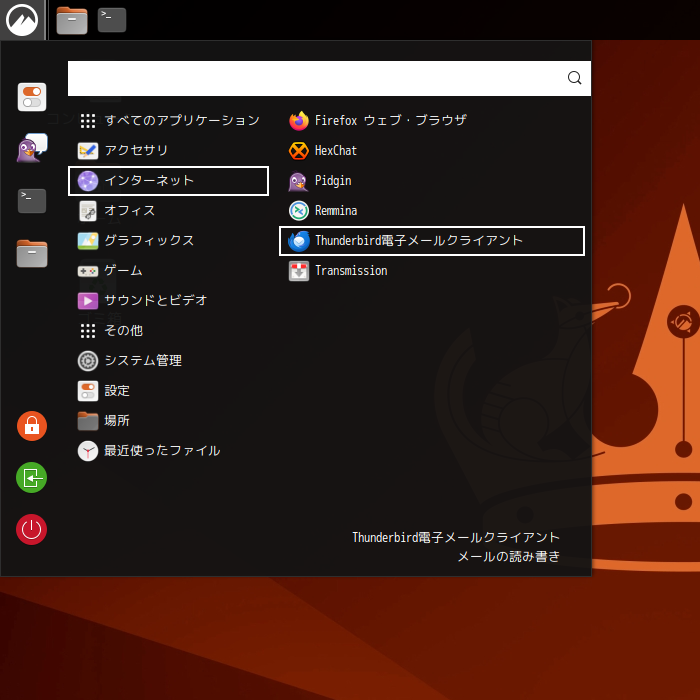700x700 pixels.
Task: Open file manager from favorites sidebar
Action: pos(32,253)
